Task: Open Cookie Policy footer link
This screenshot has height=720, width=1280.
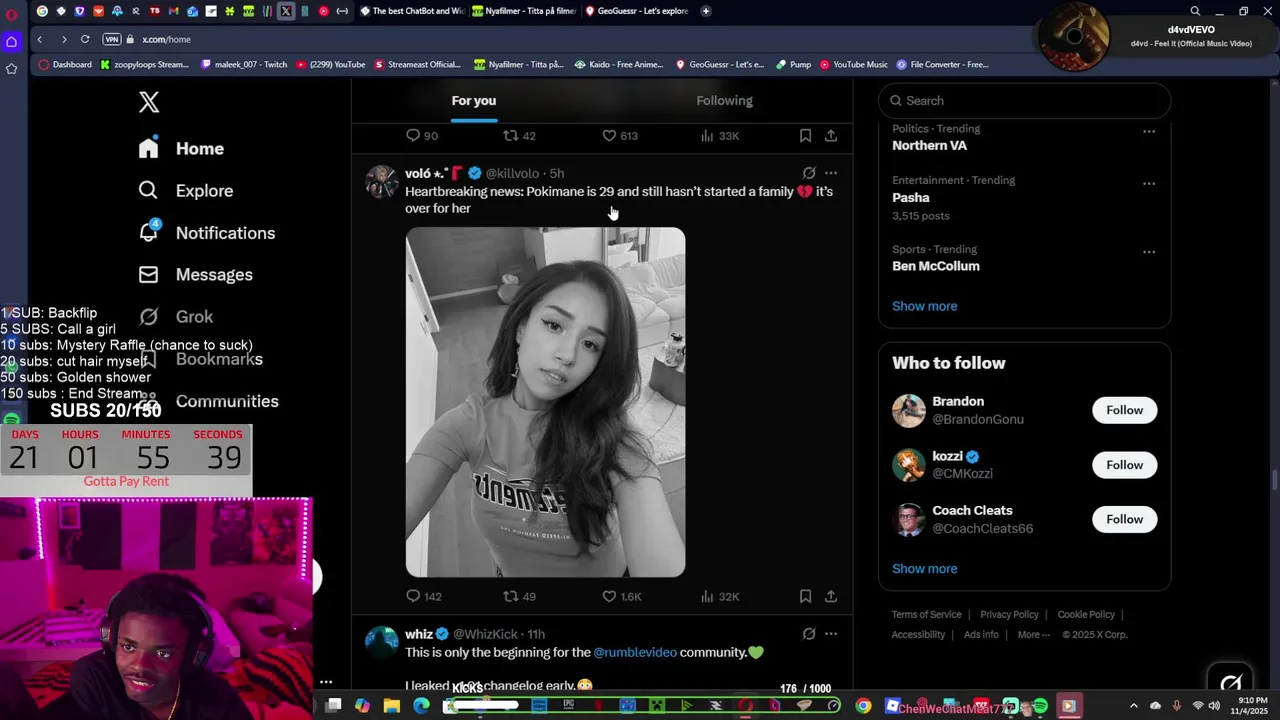Action: (x=1086, y=614)
